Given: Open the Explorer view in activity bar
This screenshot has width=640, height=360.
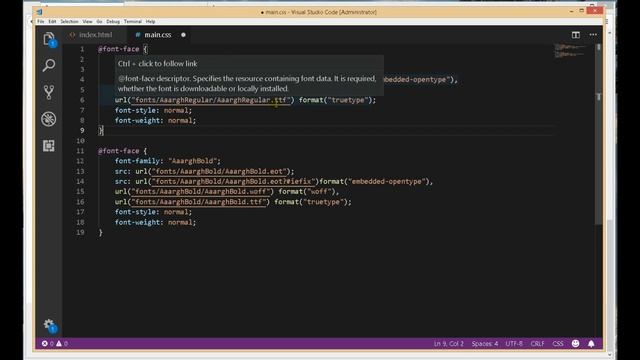Looking at the screenshot, I should point(49,39).
